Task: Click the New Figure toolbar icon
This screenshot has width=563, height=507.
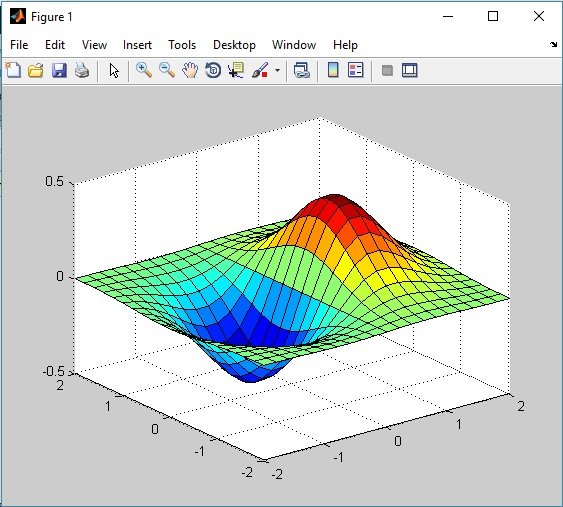Action: pyautogui.click(x=13, y=70)
